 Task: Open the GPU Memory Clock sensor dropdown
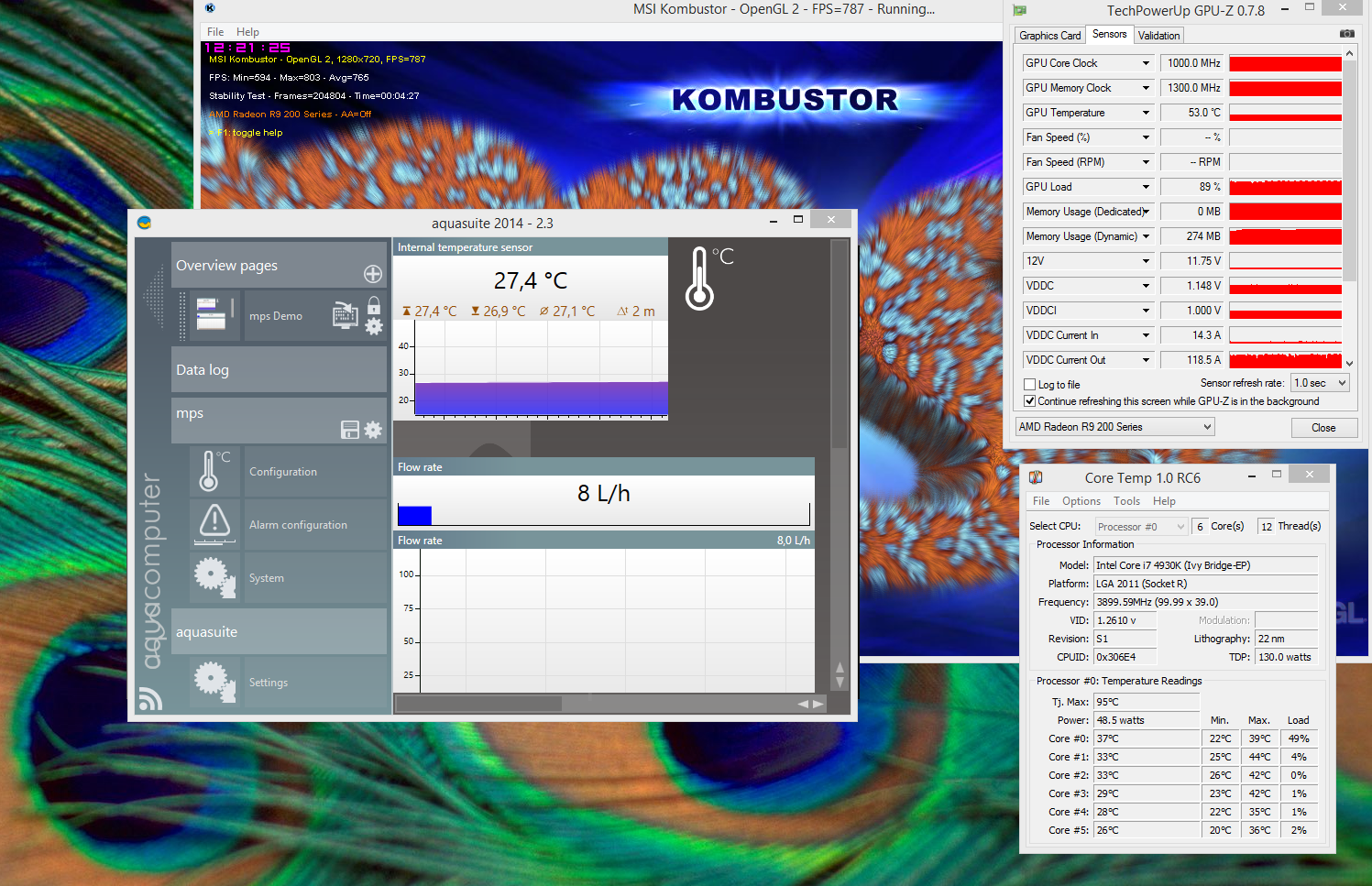(x=1146, y=88)
